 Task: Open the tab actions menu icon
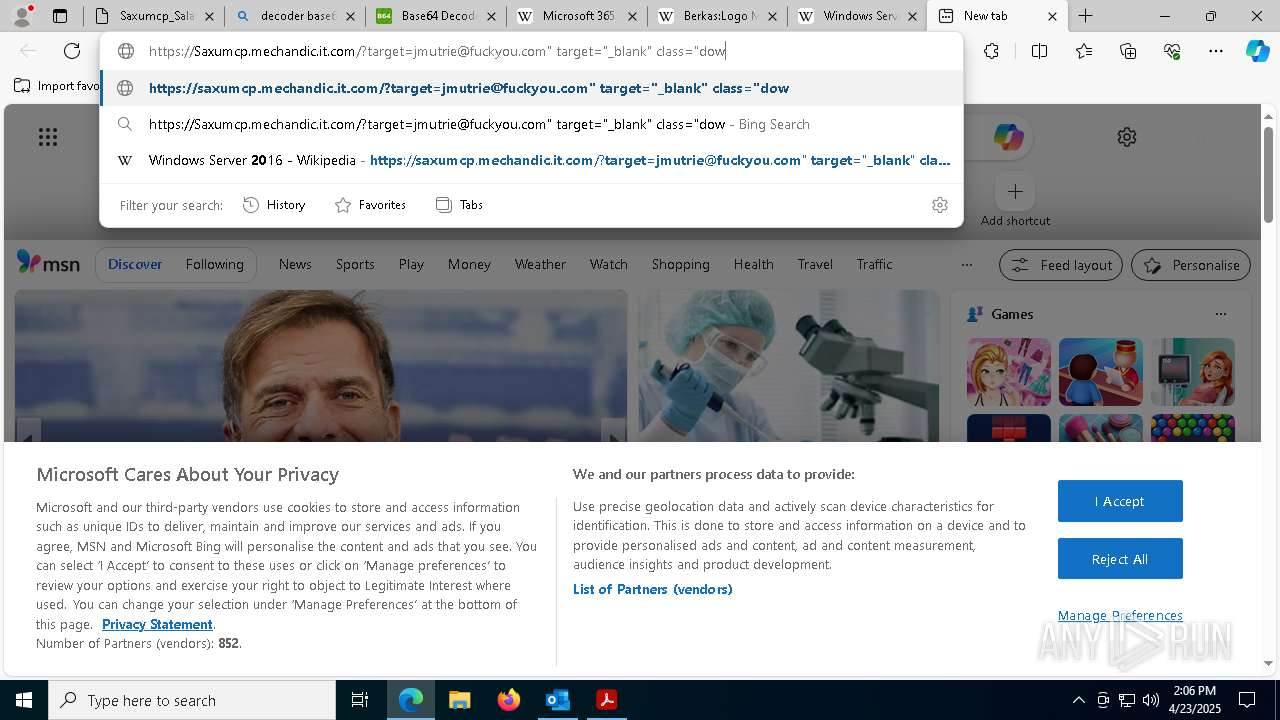point(60,16)
